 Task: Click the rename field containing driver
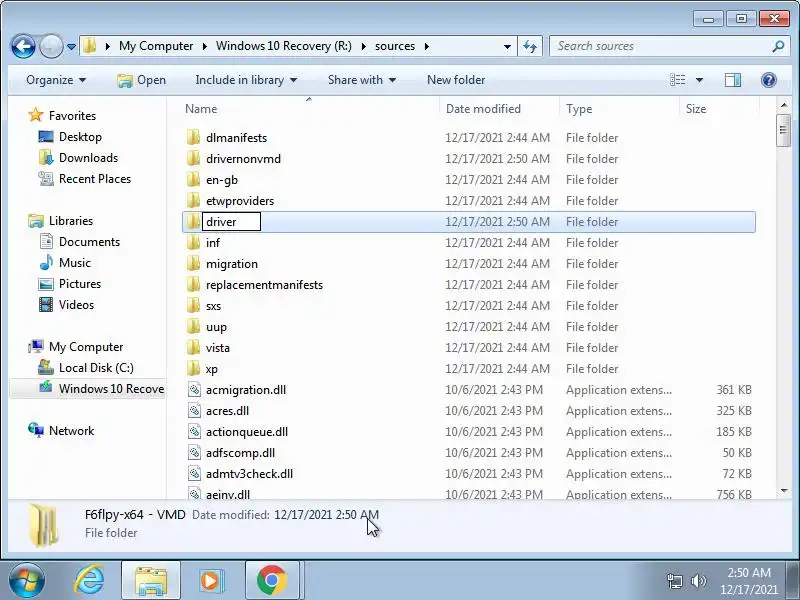point(232,221)
